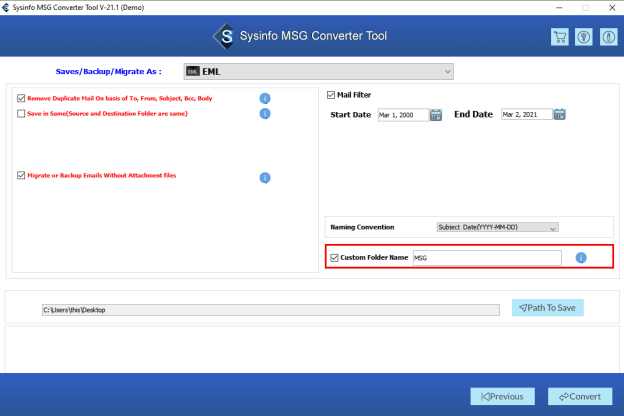
Task: Click the Start Date field Mar 1, 2000
Action: click(403, 115)
